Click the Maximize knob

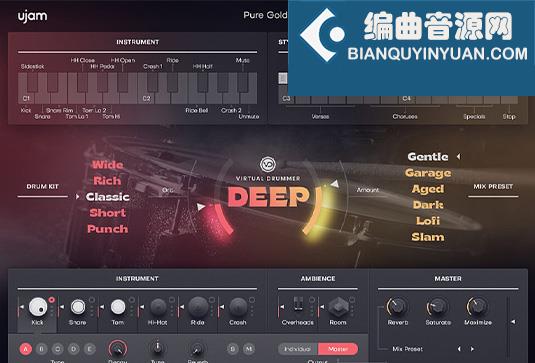point(477,306)
